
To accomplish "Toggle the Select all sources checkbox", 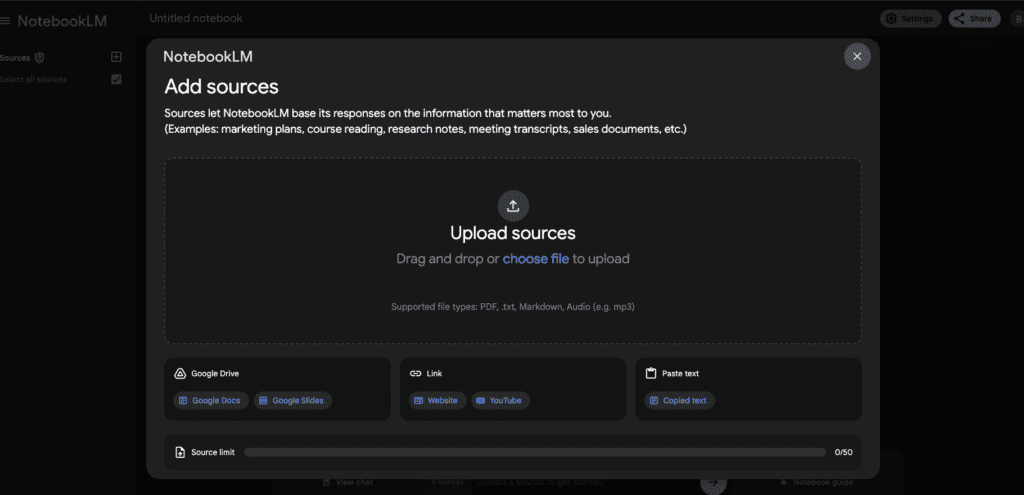I will tap(116, 79).
